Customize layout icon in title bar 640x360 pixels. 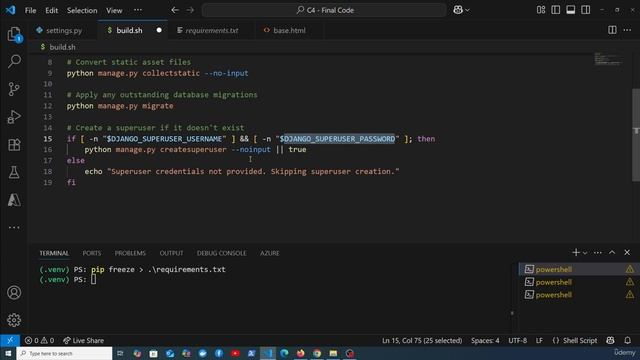point(541,10)
